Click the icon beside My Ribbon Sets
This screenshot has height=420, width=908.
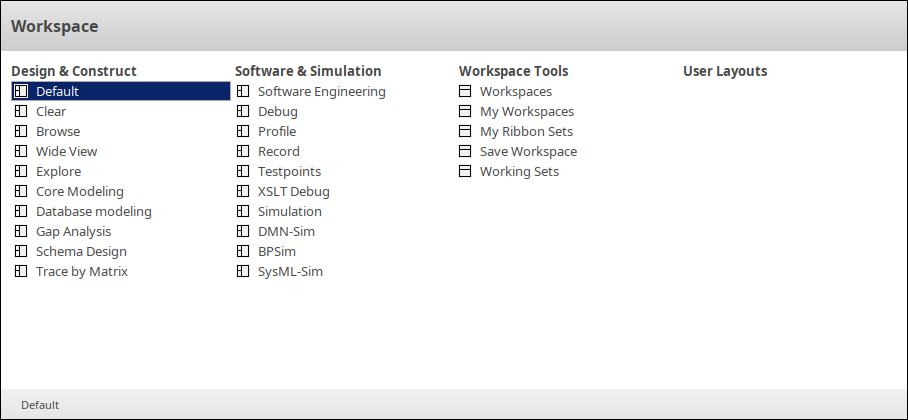click(465, 132)
